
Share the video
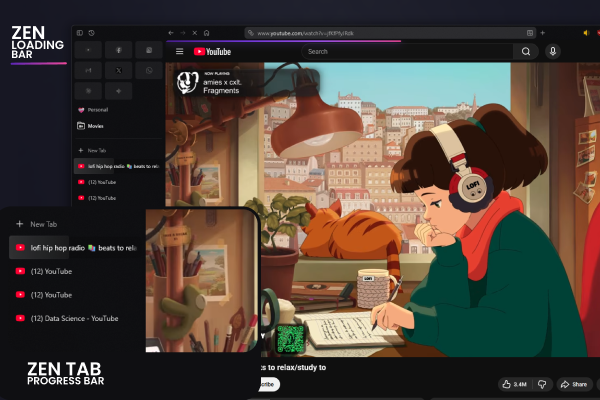coord(574,384)
